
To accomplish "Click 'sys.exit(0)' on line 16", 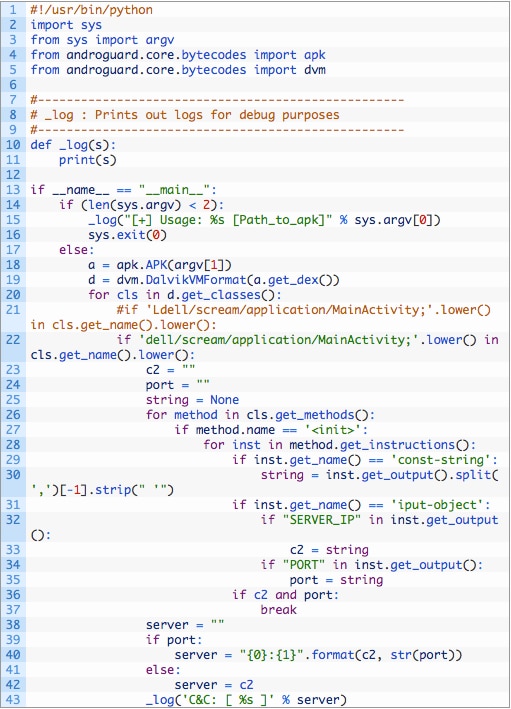I will [128, 235].
